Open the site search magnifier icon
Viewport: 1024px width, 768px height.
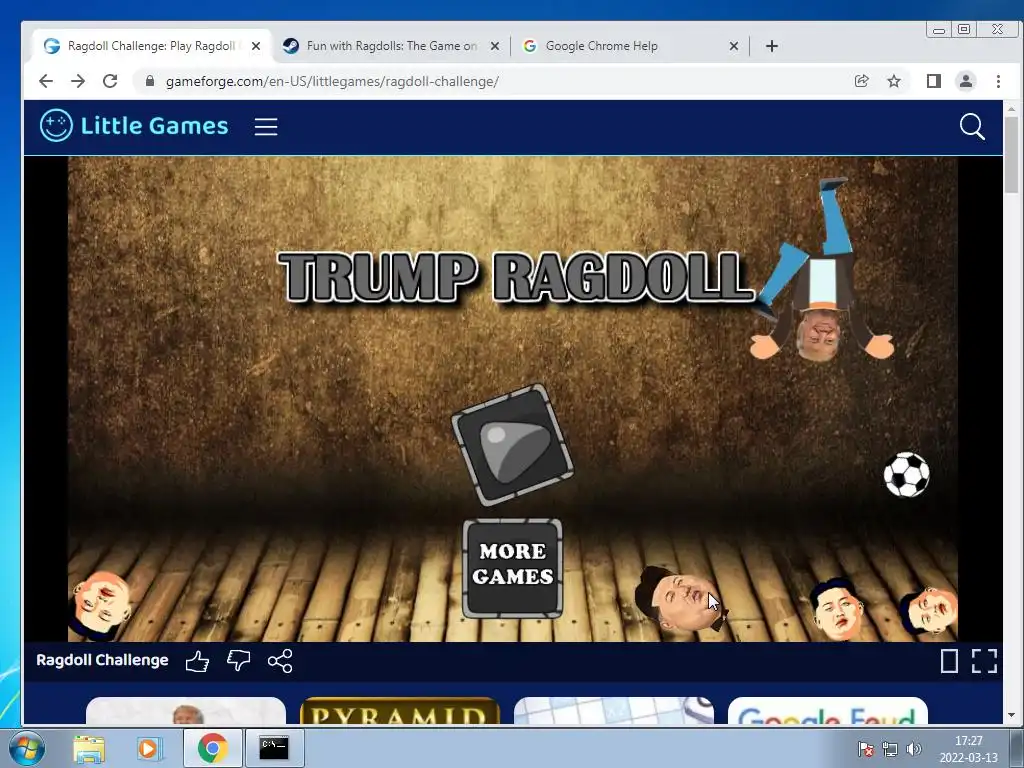tap(972, 127)
